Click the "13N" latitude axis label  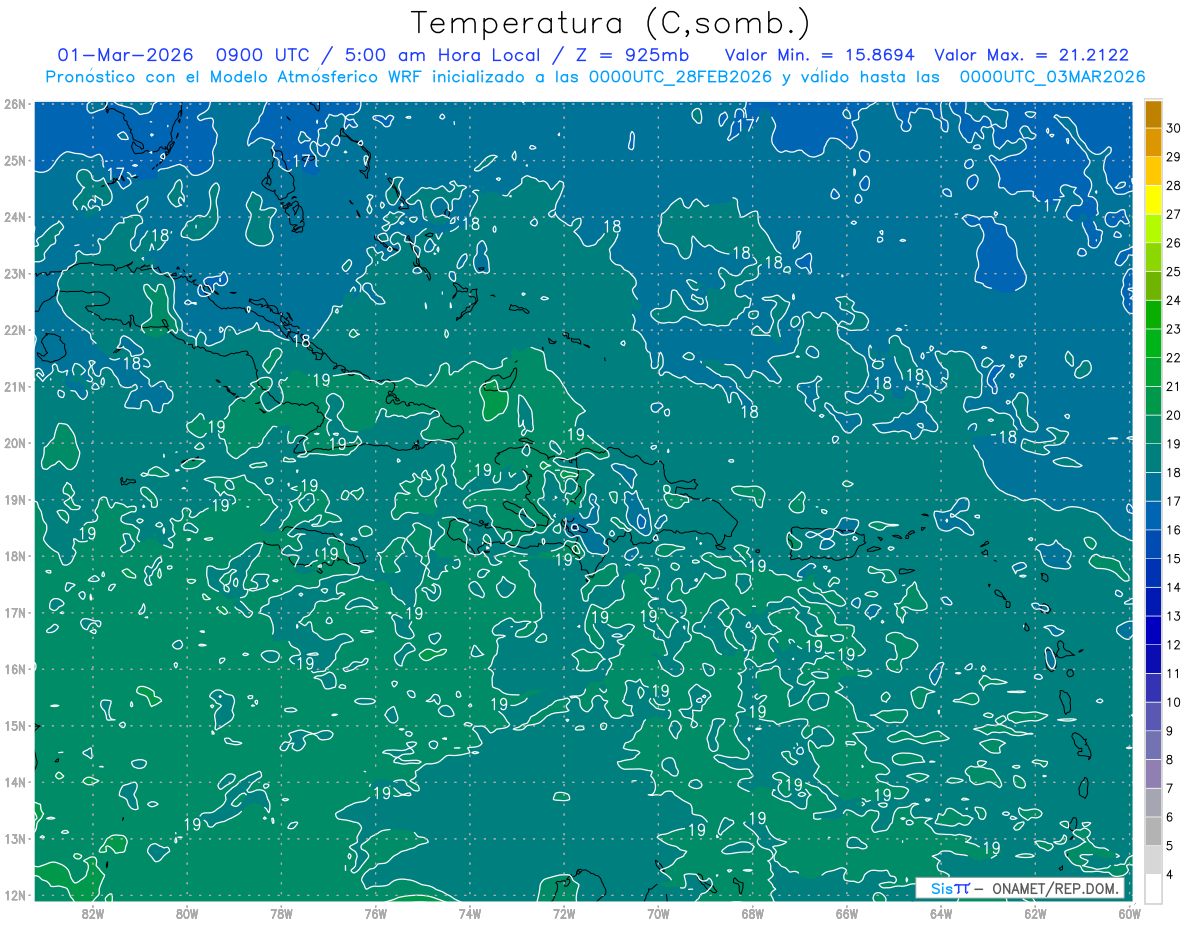15,839
